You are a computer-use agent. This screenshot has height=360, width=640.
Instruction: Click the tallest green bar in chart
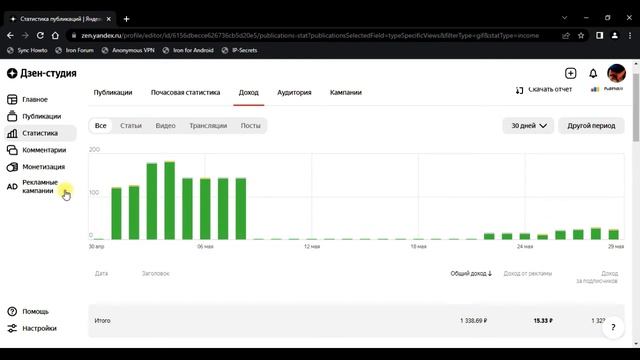(x=170, y=200)
